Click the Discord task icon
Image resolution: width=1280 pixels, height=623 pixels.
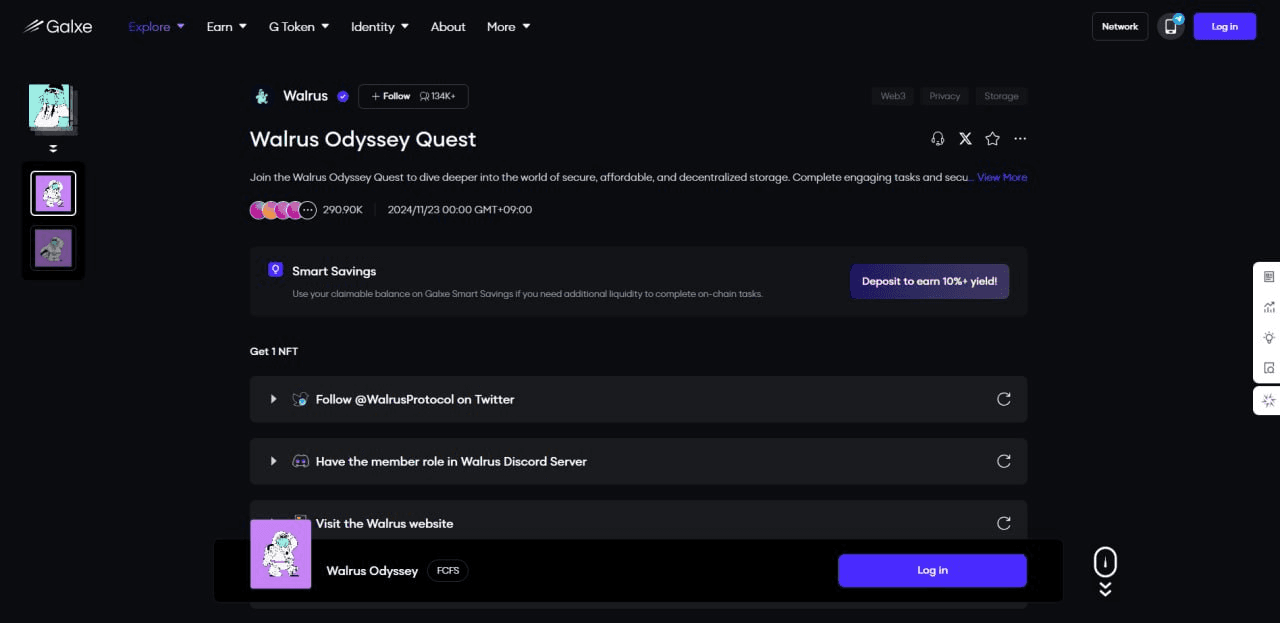300,461
